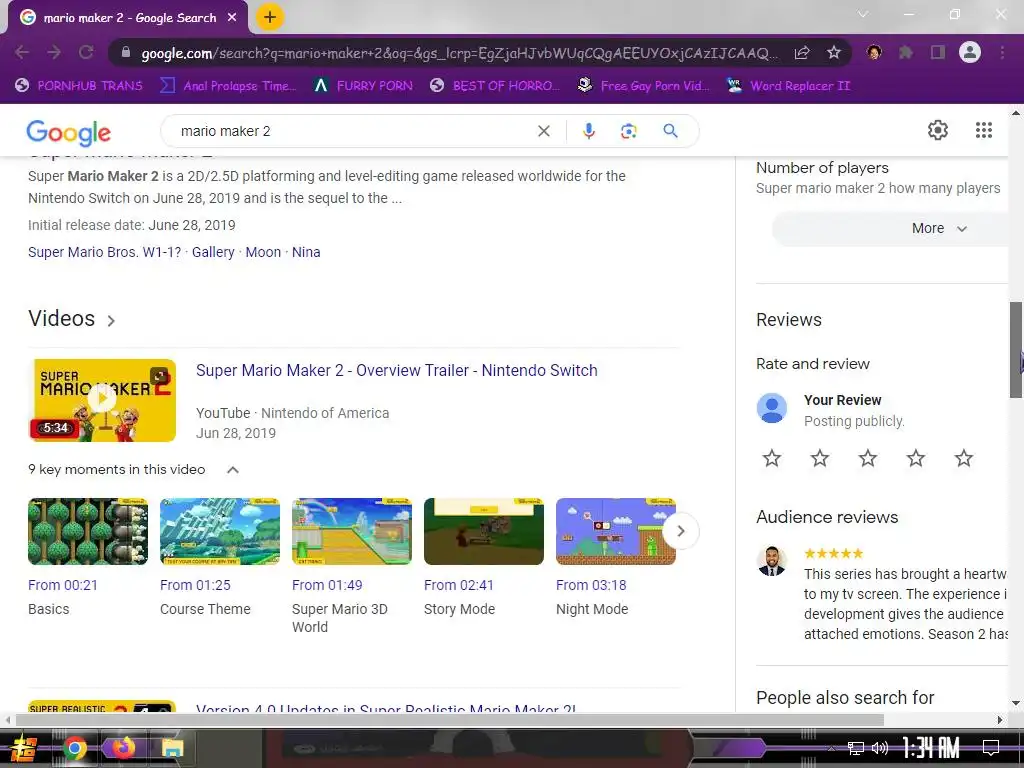Click the volume icon in system tray
1024x768 pixels.
(x=880, y=748)
